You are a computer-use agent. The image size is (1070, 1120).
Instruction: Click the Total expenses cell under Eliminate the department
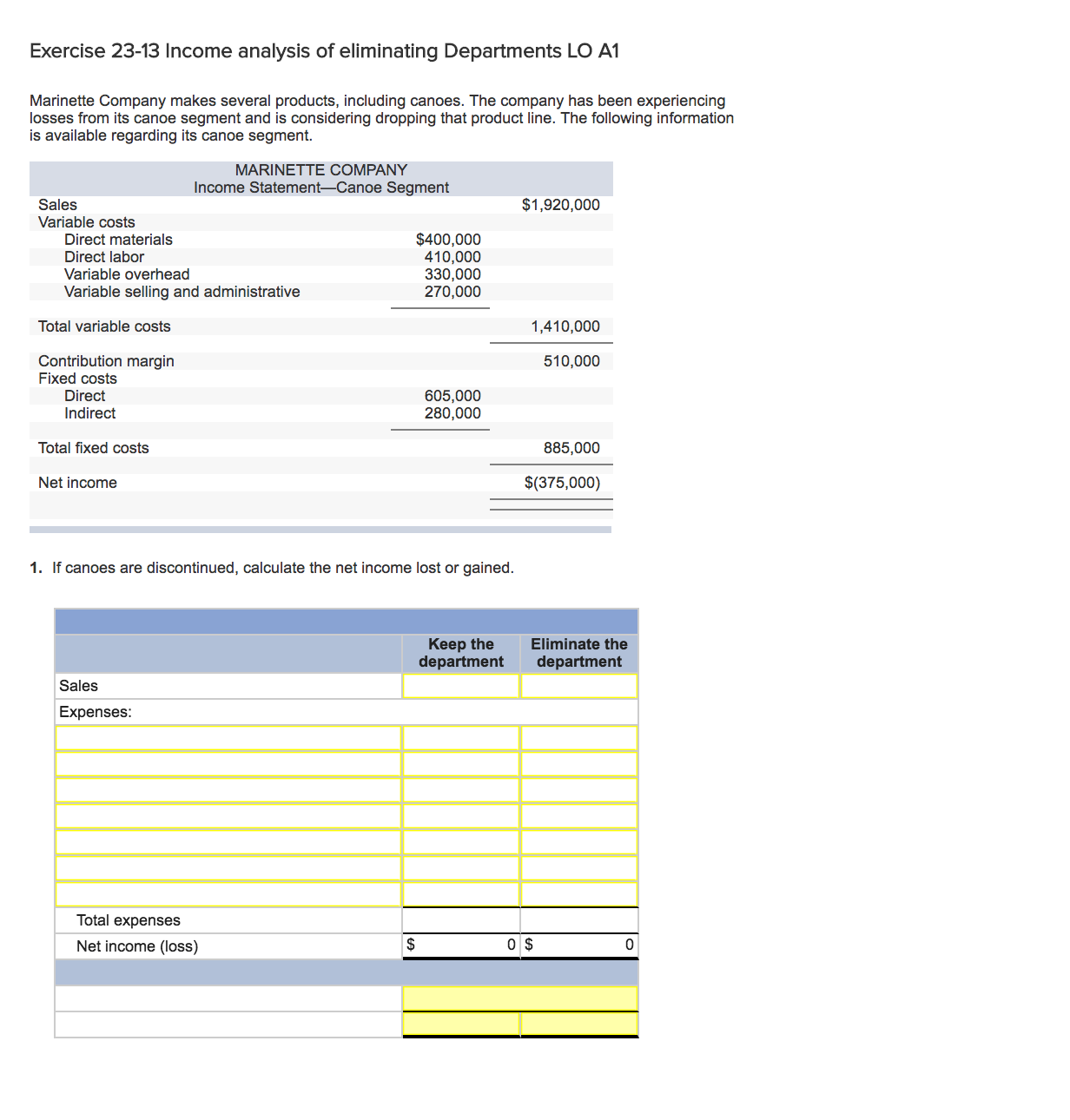(579, 920)
